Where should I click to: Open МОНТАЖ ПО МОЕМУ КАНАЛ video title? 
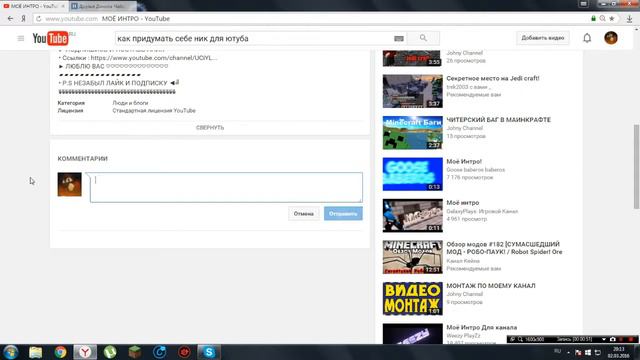click(x=491, y=286)
